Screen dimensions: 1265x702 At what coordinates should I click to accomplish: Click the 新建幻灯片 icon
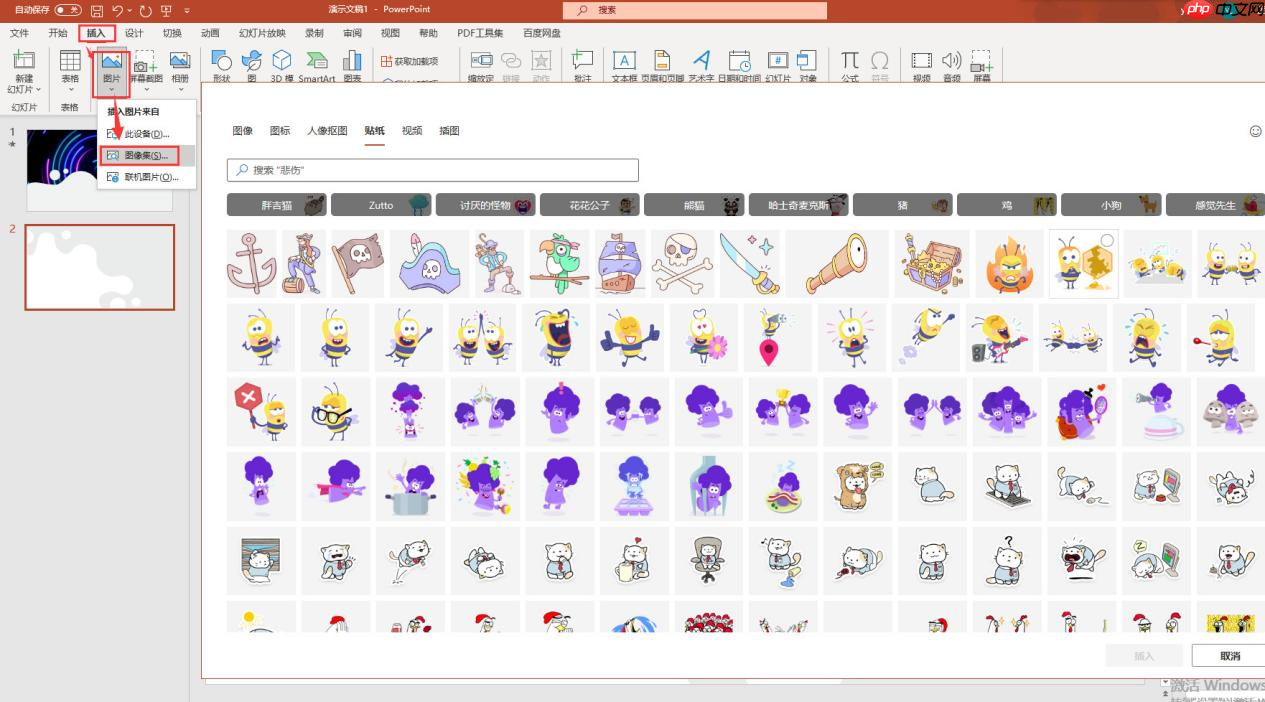[23, 60]
